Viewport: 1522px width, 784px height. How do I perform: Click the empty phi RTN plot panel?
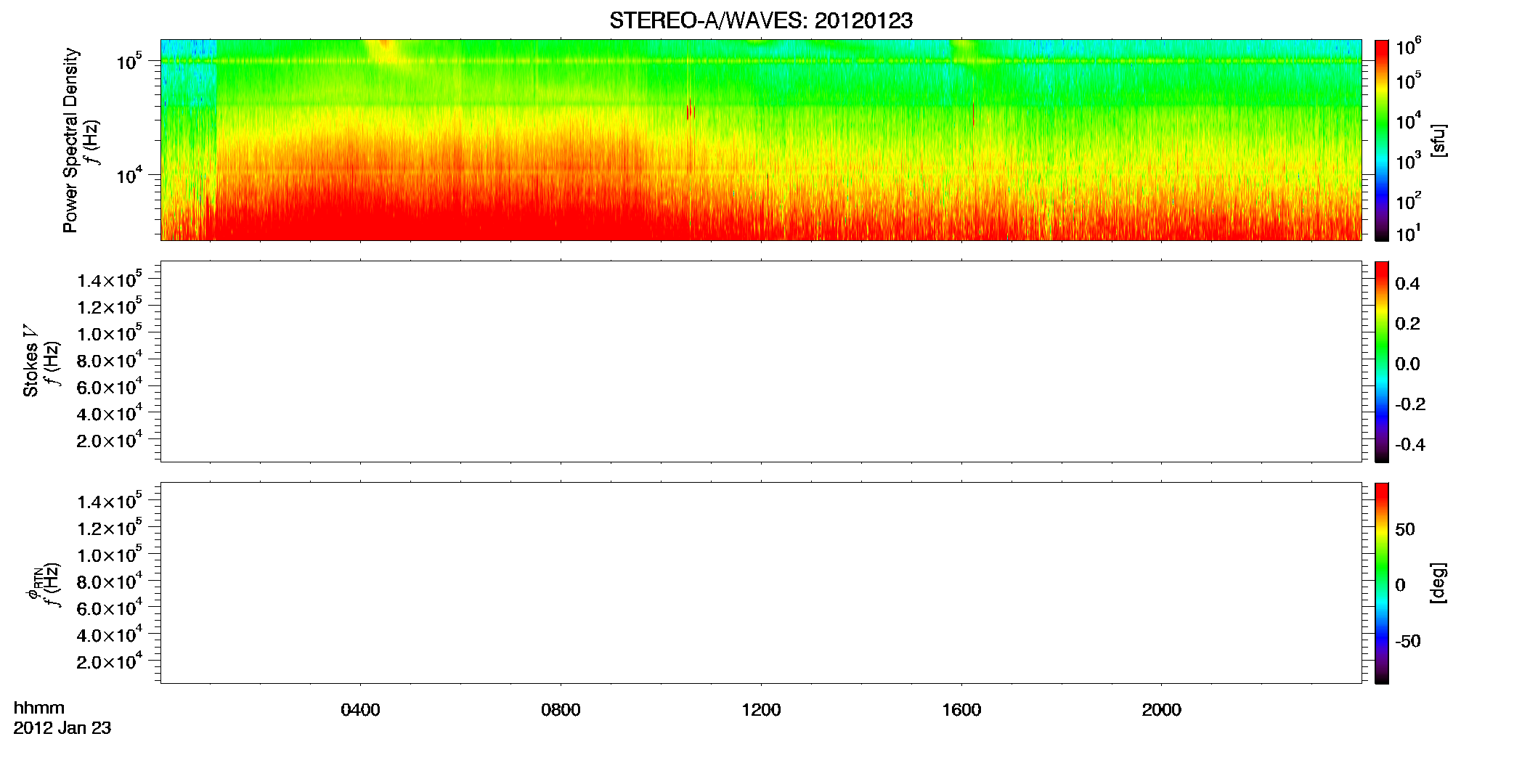pos(761,583)
